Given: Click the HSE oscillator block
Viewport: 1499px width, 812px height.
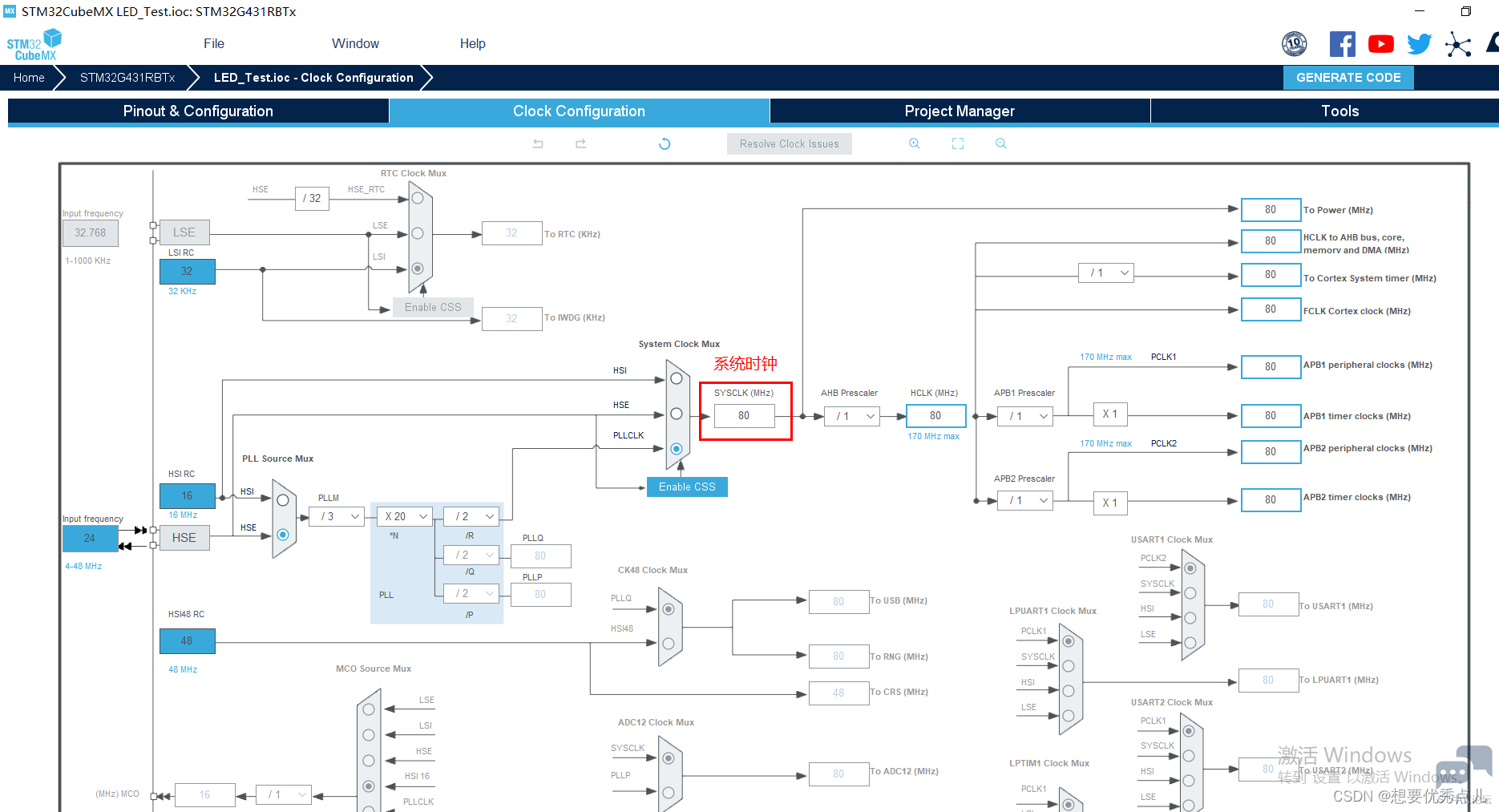Looking at the screenshot, I should tap(184, 538).
